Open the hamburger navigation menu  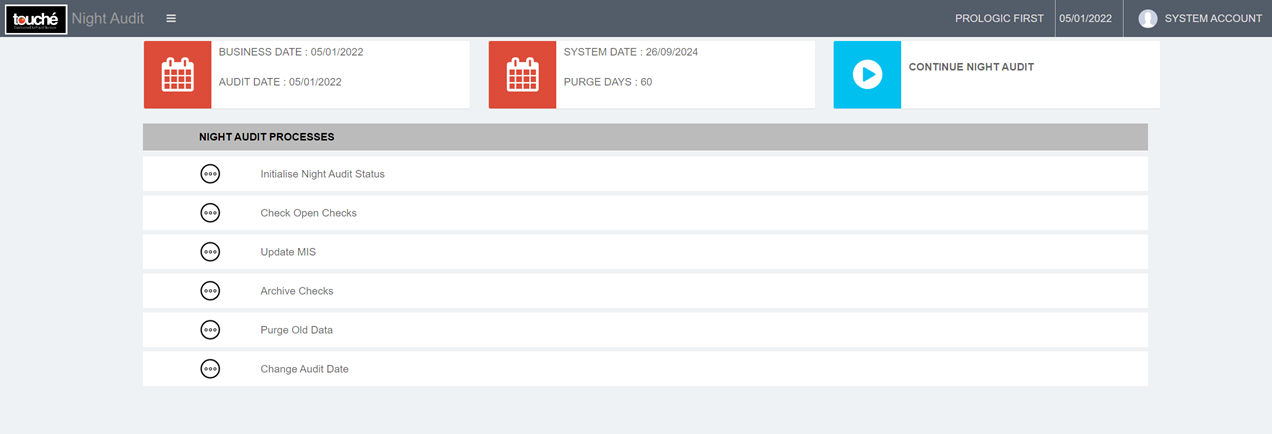pos(171,18)
